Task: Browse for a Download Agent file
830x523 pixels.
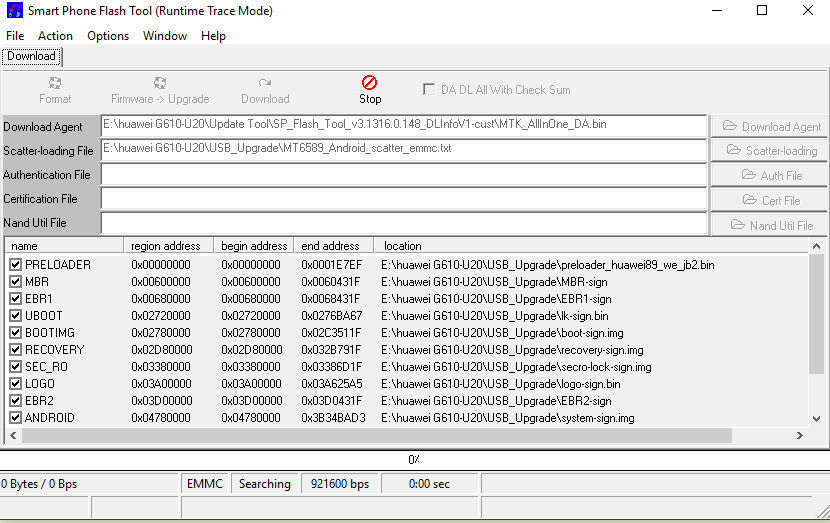Action: pos(770,127)
